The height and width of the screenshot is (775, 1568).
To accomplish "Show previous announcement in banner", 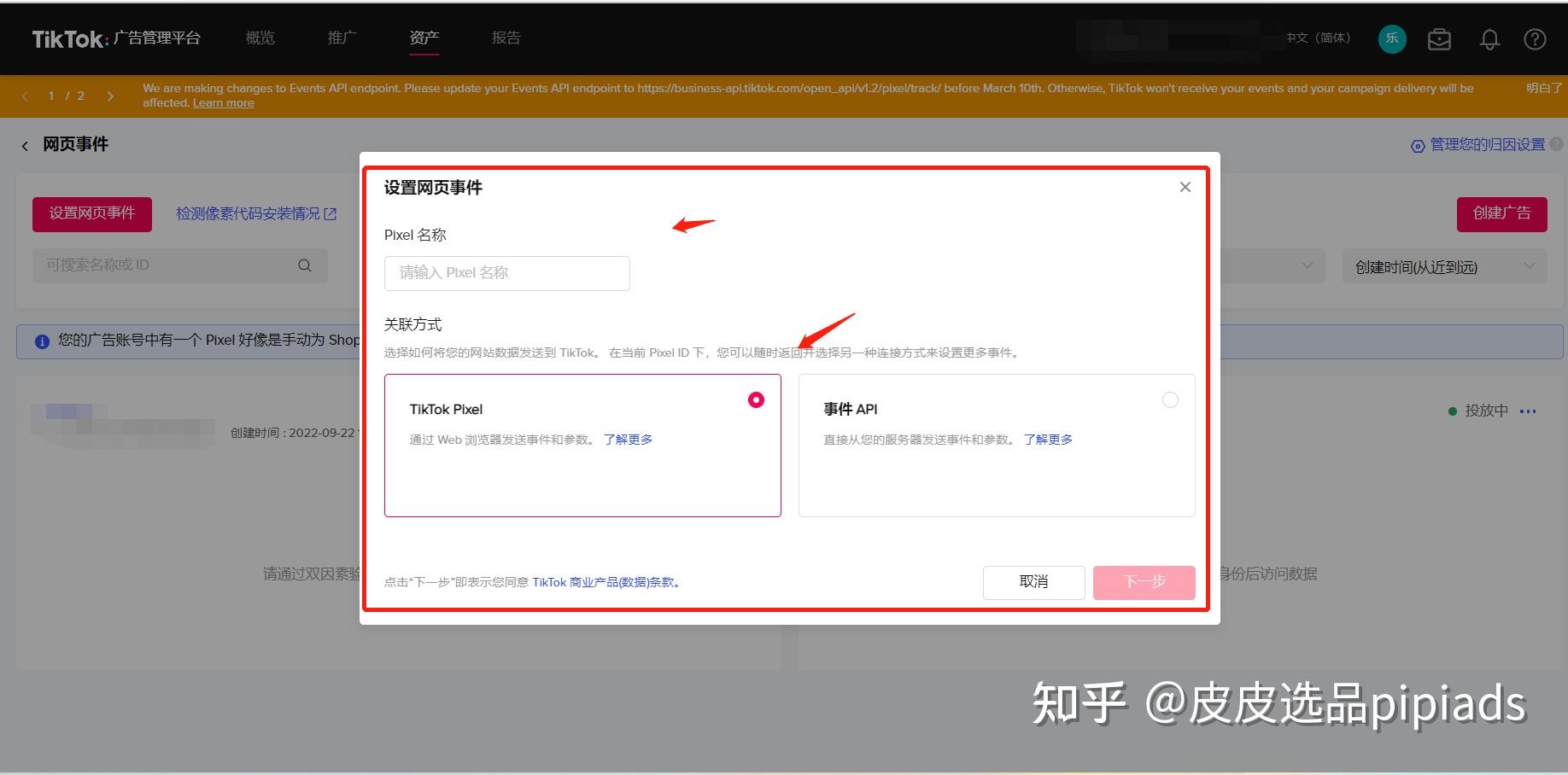I will (x=25, y=96).
